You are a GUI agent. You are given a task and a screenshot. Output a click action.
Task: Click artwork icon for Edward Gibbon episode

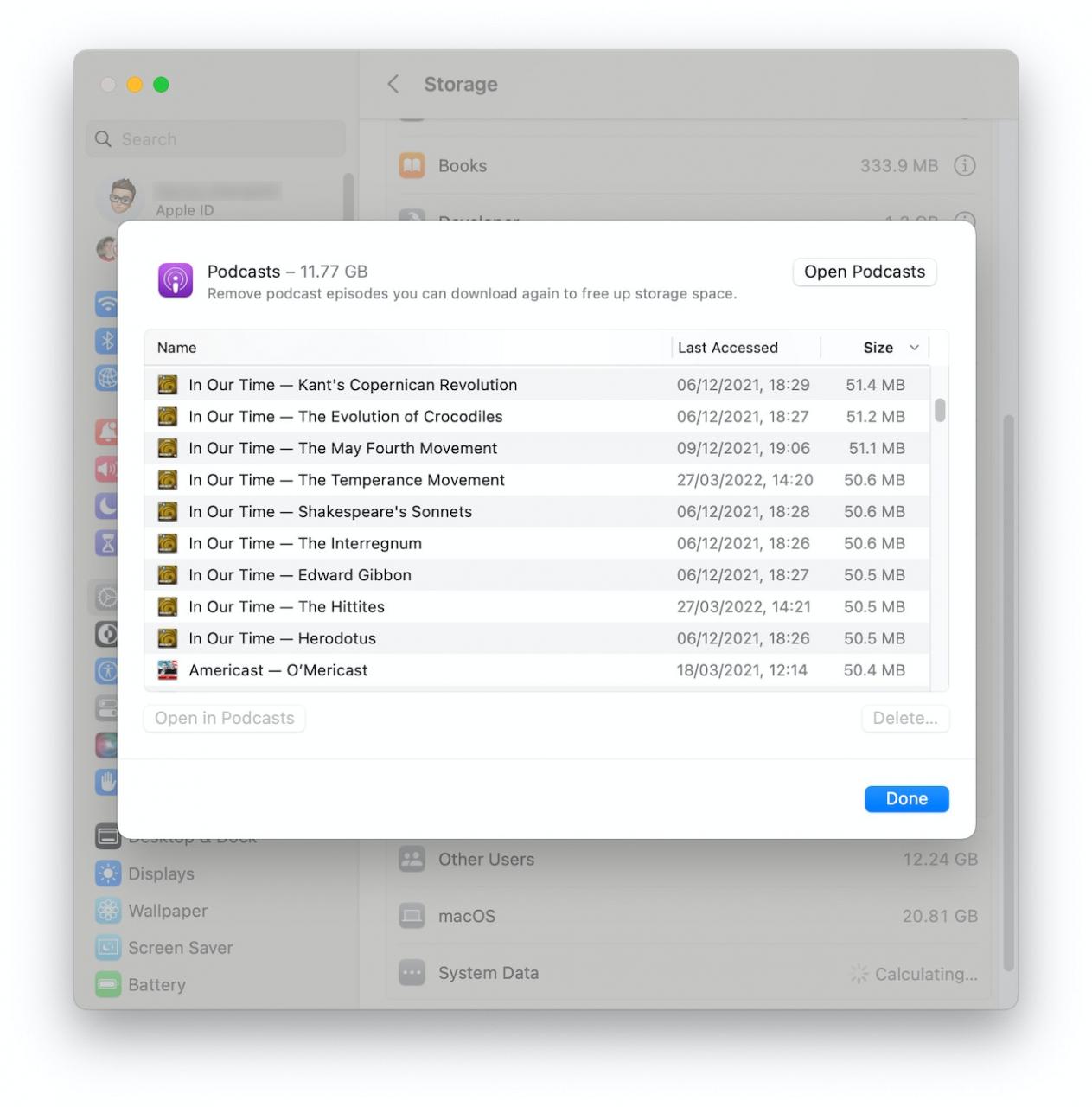(168, 575)
